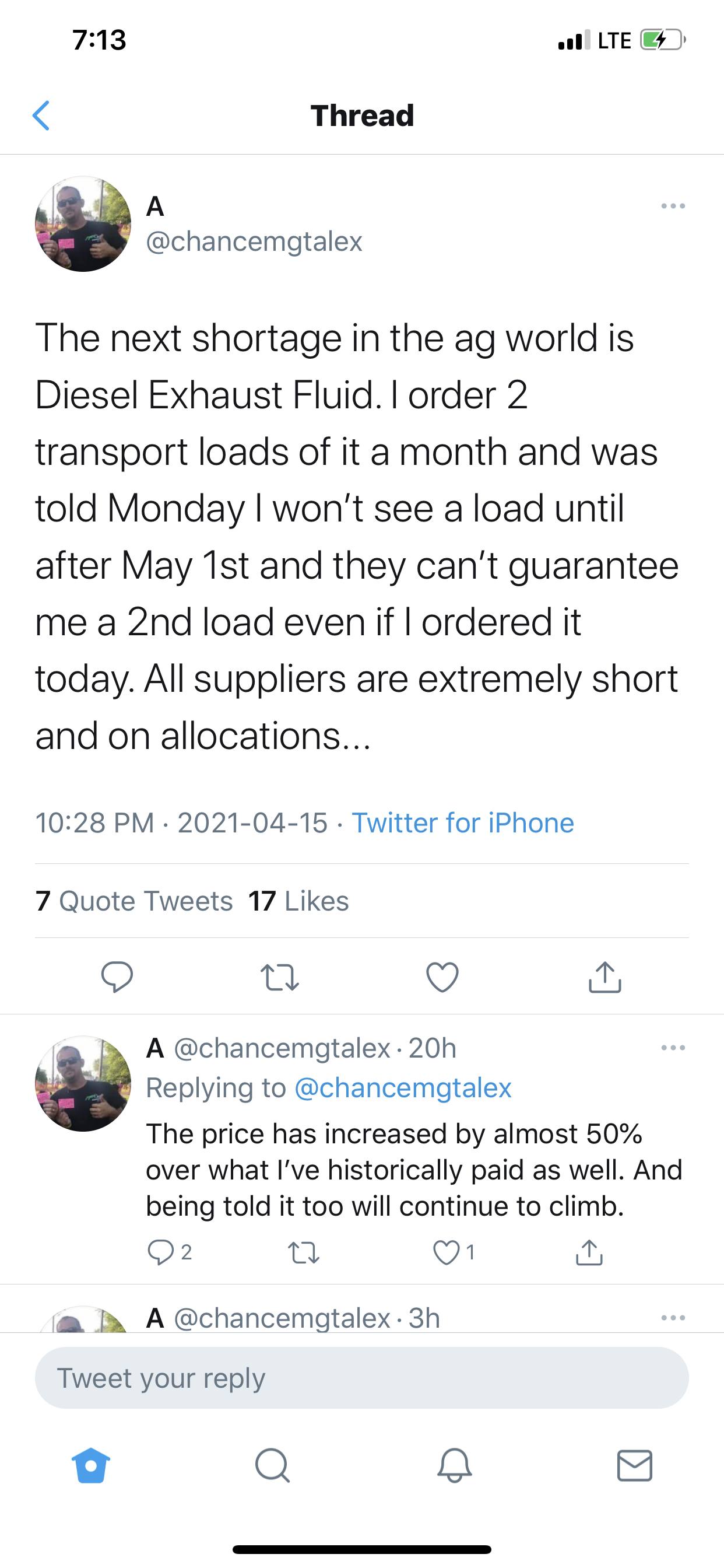
Task: View the 7 Quote Tweets
Action: pyautogui.click(x=134, y=901)
